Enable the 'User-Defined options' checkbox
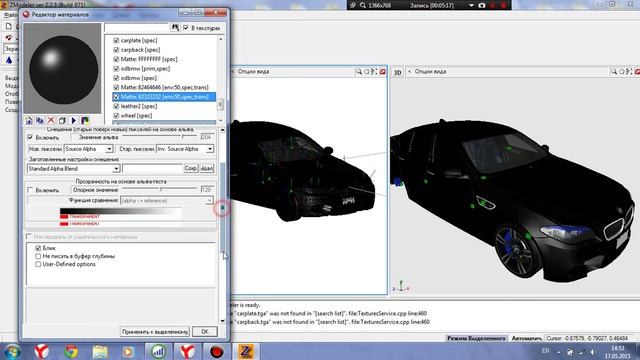 (x=38, y=264)
